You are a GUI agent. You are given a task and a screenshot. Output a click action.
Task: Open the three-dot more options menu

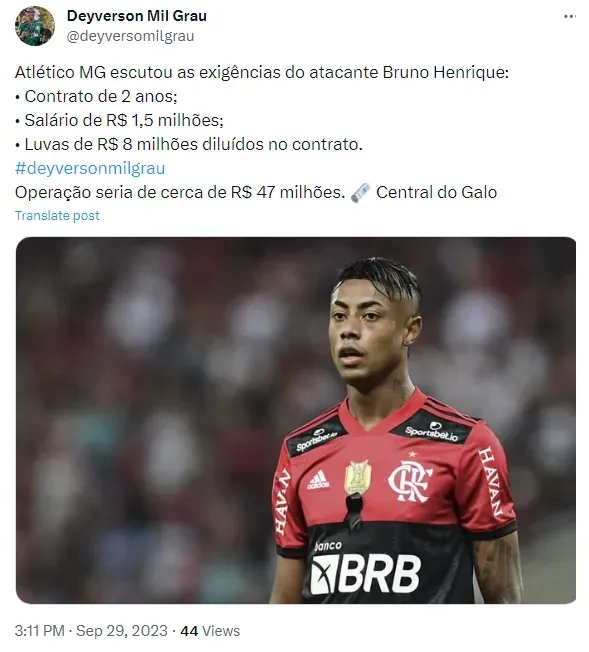click(x=570, y=17)
